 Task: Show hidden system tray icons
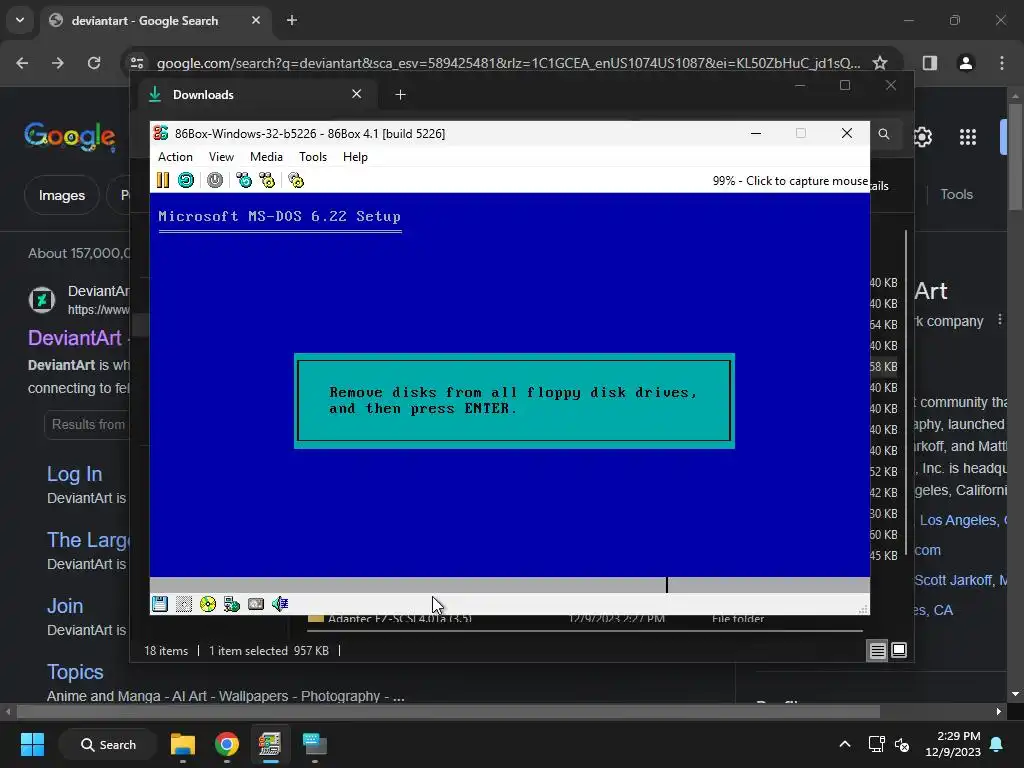tap(844, 744)
